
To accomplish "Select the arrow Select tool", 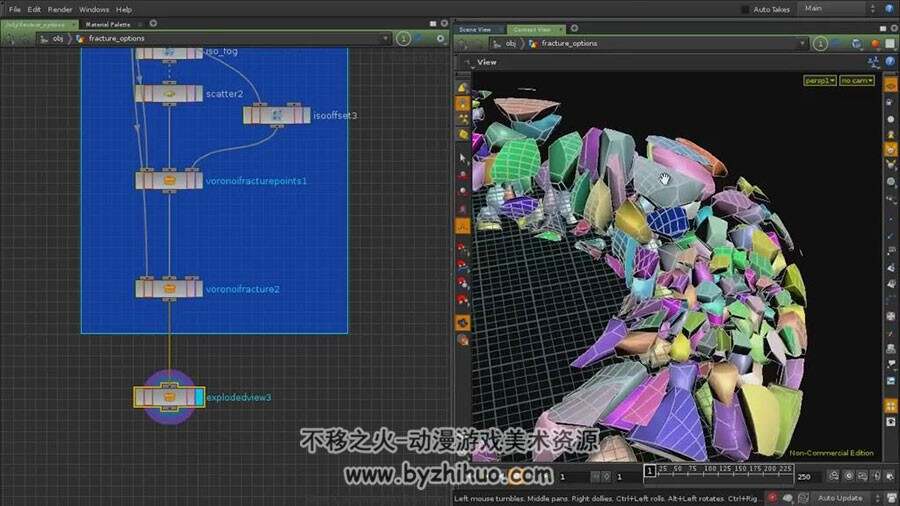I will [463, 158].
